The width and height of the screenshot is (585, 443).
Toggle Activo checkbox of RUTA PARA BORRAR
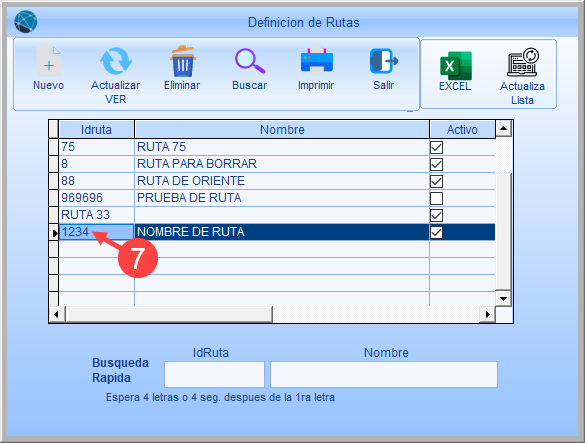pos(436,164)
